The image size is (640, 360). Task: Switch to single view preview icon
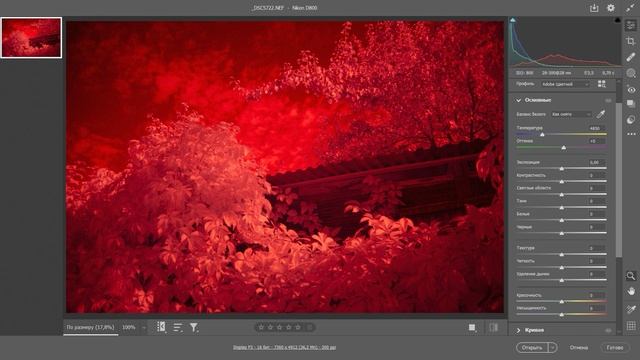472,327
